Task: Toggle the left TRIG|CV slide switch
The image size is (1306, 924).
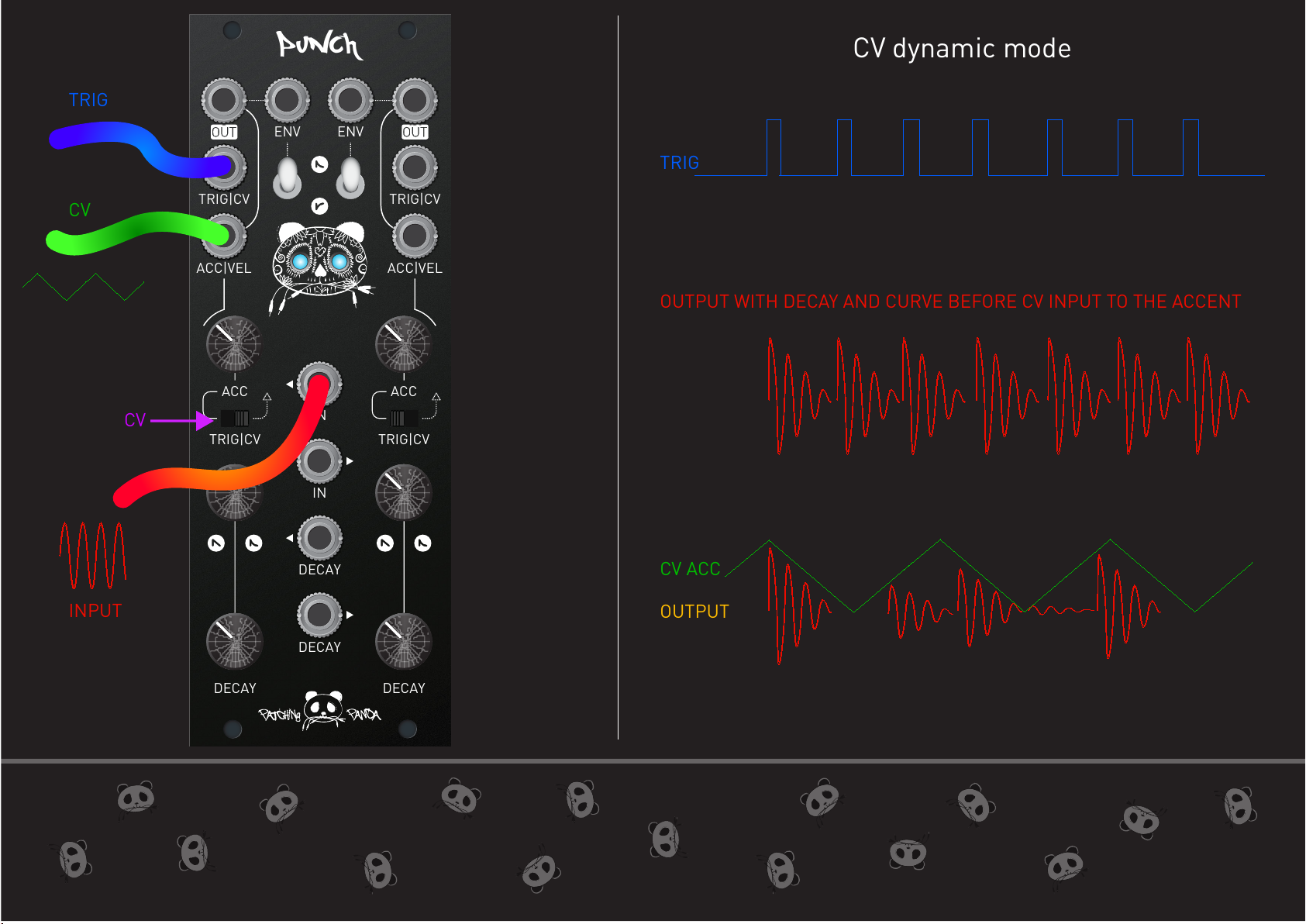Action: (235, 419)
